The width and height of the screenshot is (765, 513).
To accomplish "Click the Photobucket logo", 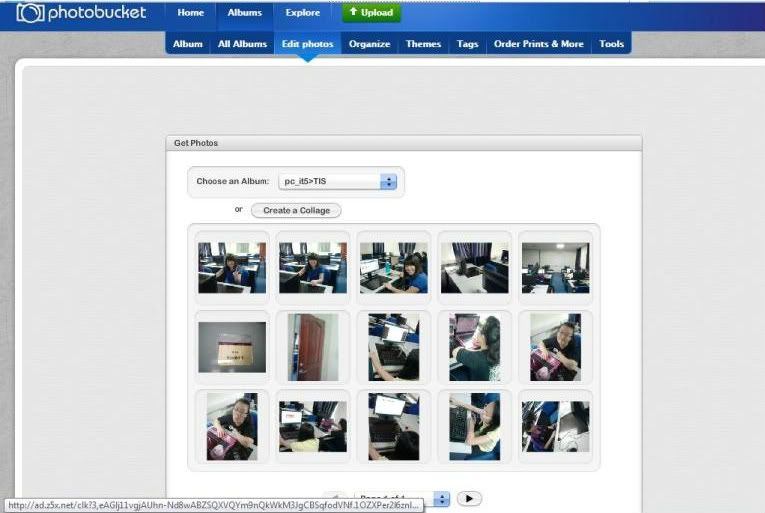I will coord(81,13).
